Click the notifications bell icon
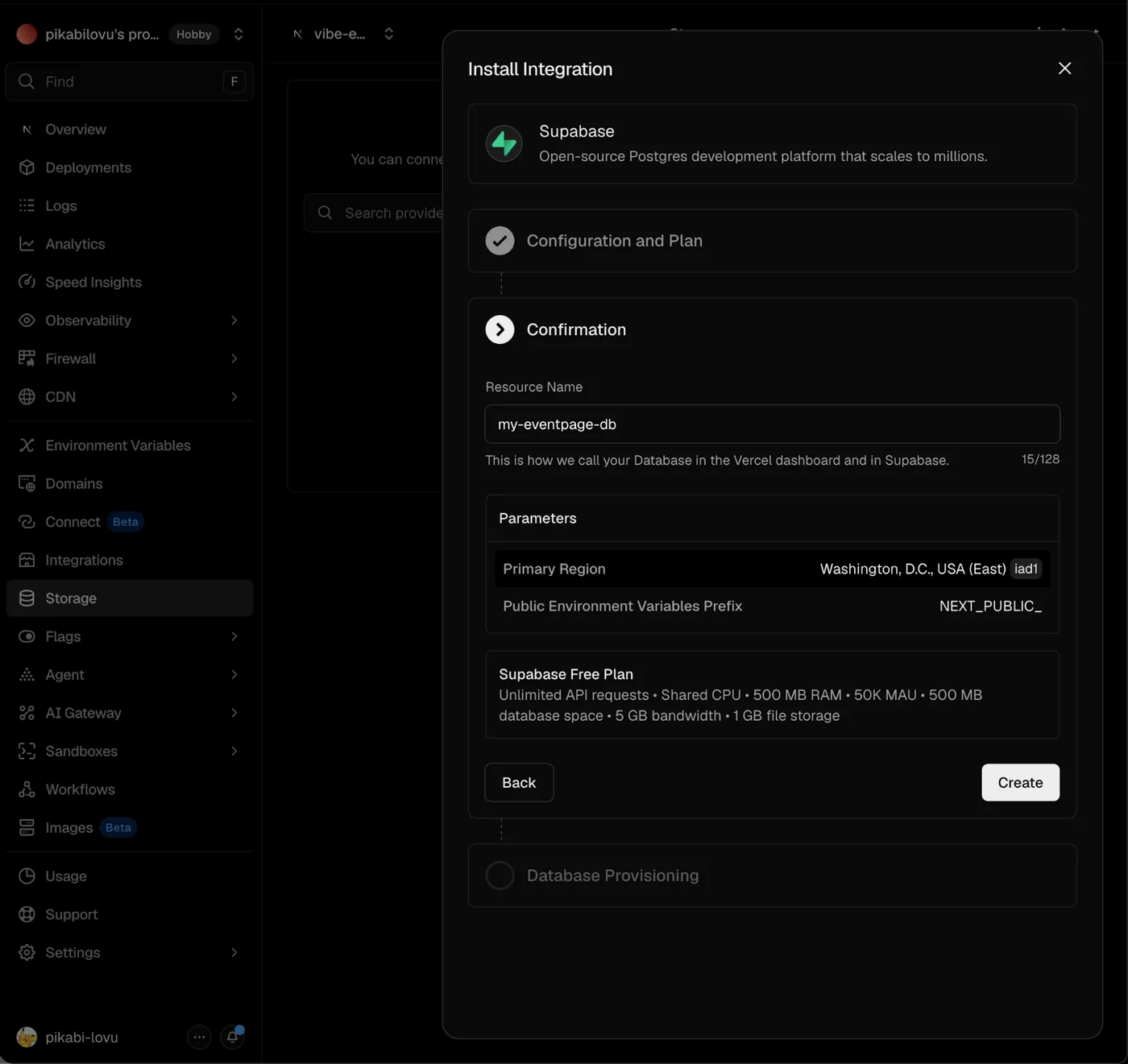The height and width of the screenshot is (1064, 1128). (x=232, y=1037)
